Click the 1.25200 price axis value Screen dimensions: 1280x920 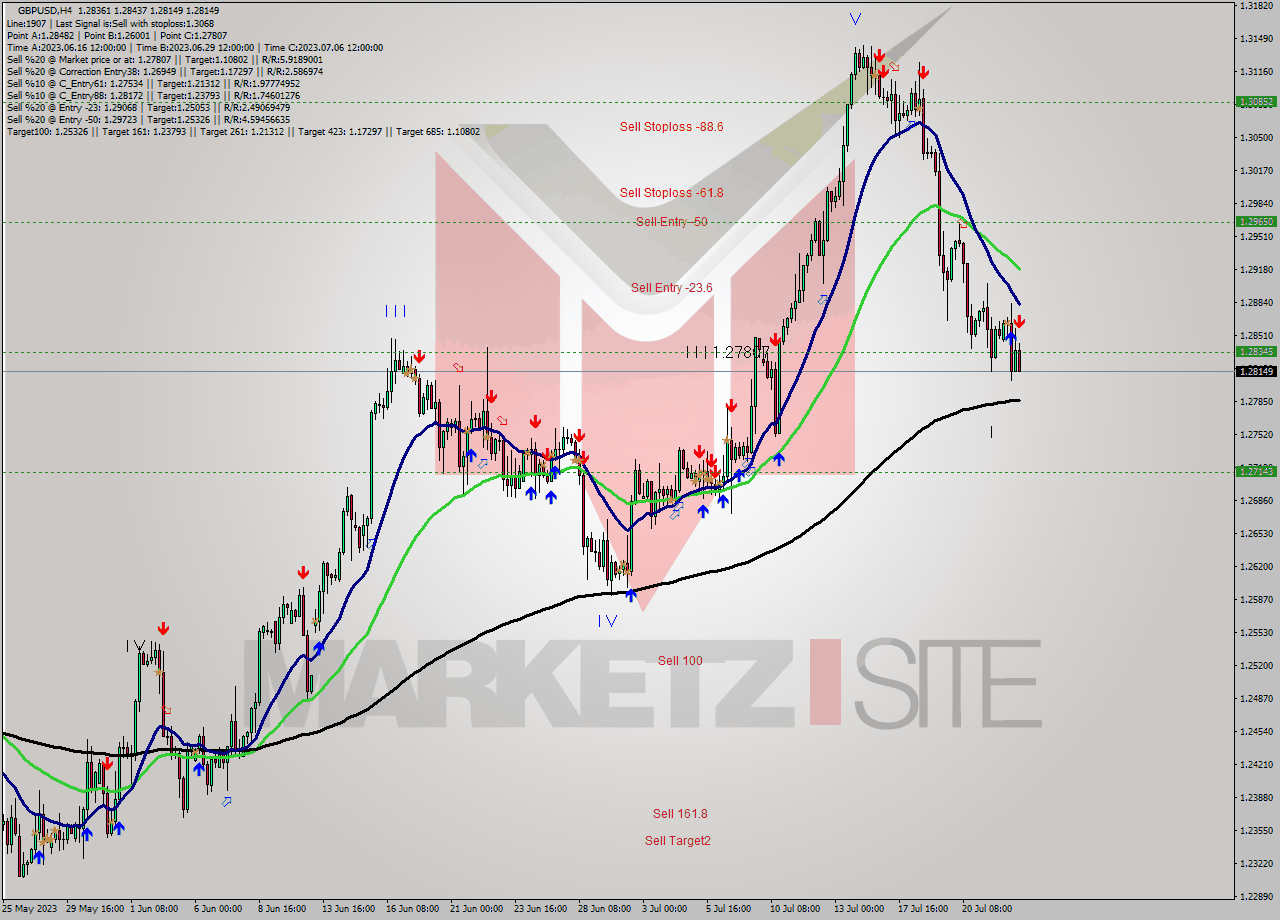(1255, 666)
